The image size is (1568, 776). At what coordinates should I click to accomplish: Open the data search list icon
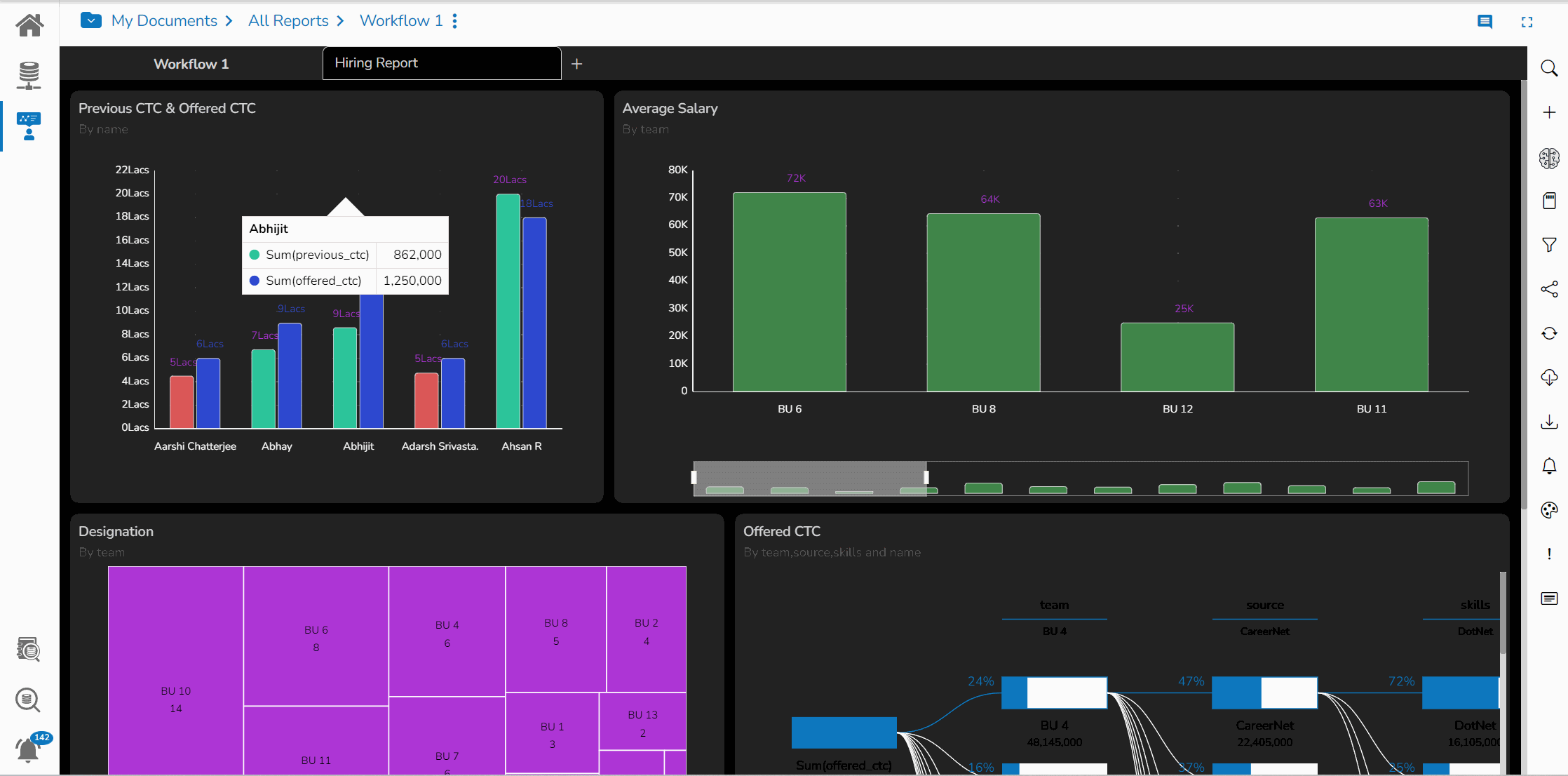29,649
